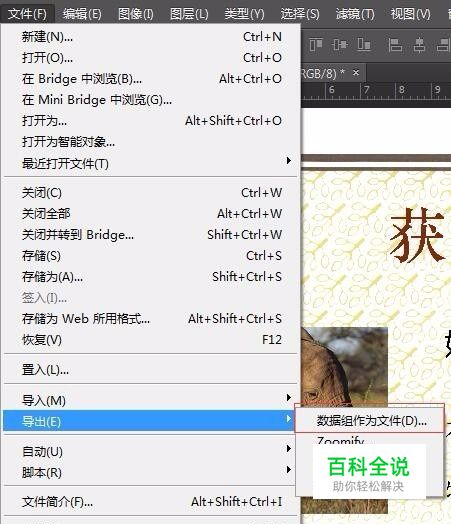Image resolution: width=451 pixels, height=524 pixels.
Task: Choose 打开(O)... from the File menu
Action: [x=150, y=58]
